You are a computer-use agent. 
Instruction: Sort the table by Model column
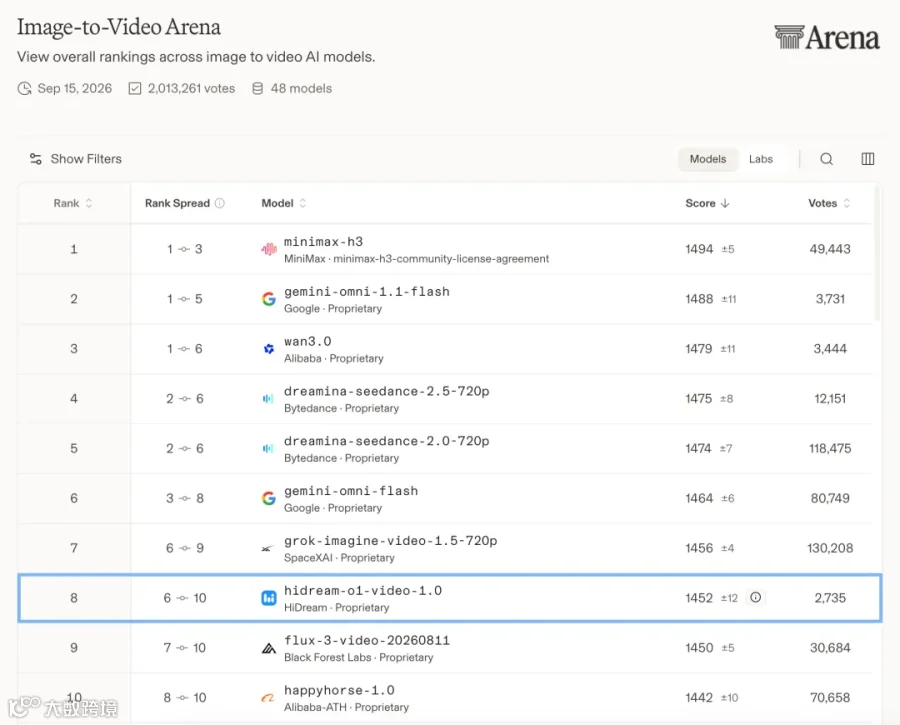(284, 203)
